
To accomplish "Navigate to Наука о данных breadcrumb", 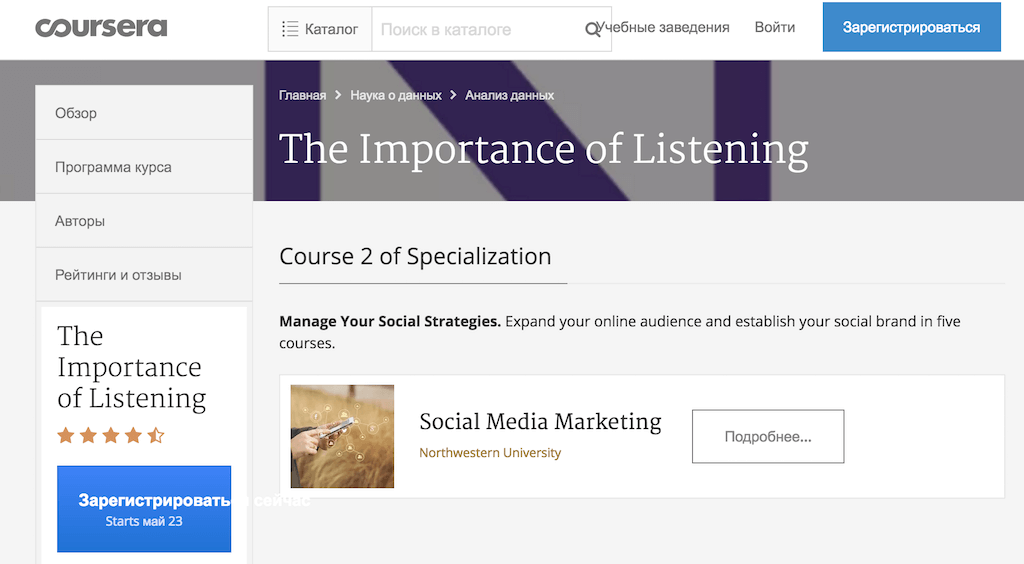I will tap(395, 95).
